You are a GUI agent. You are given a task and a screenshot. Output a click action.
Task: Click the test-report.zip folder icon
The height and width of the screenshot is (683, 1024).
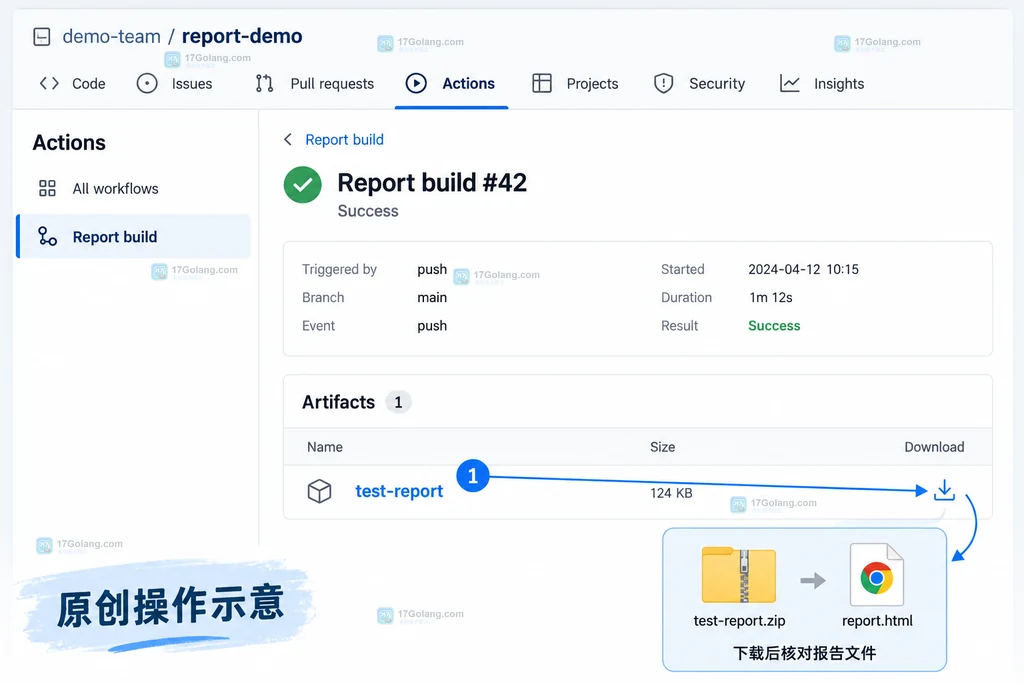coord(739,575)
